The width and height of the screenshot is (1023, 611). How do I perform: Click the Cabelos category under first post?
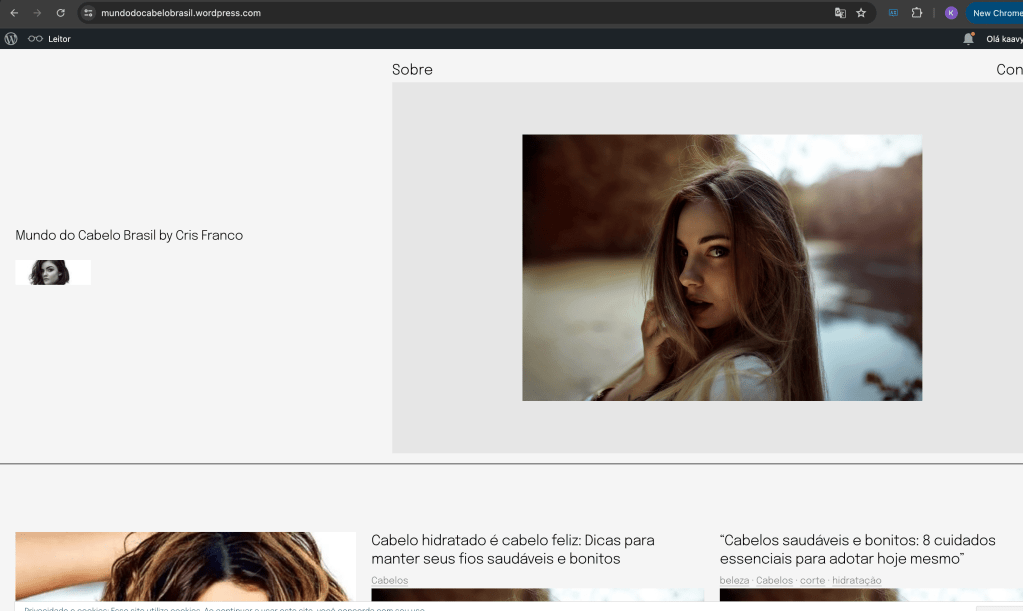(x=389, y=580)
